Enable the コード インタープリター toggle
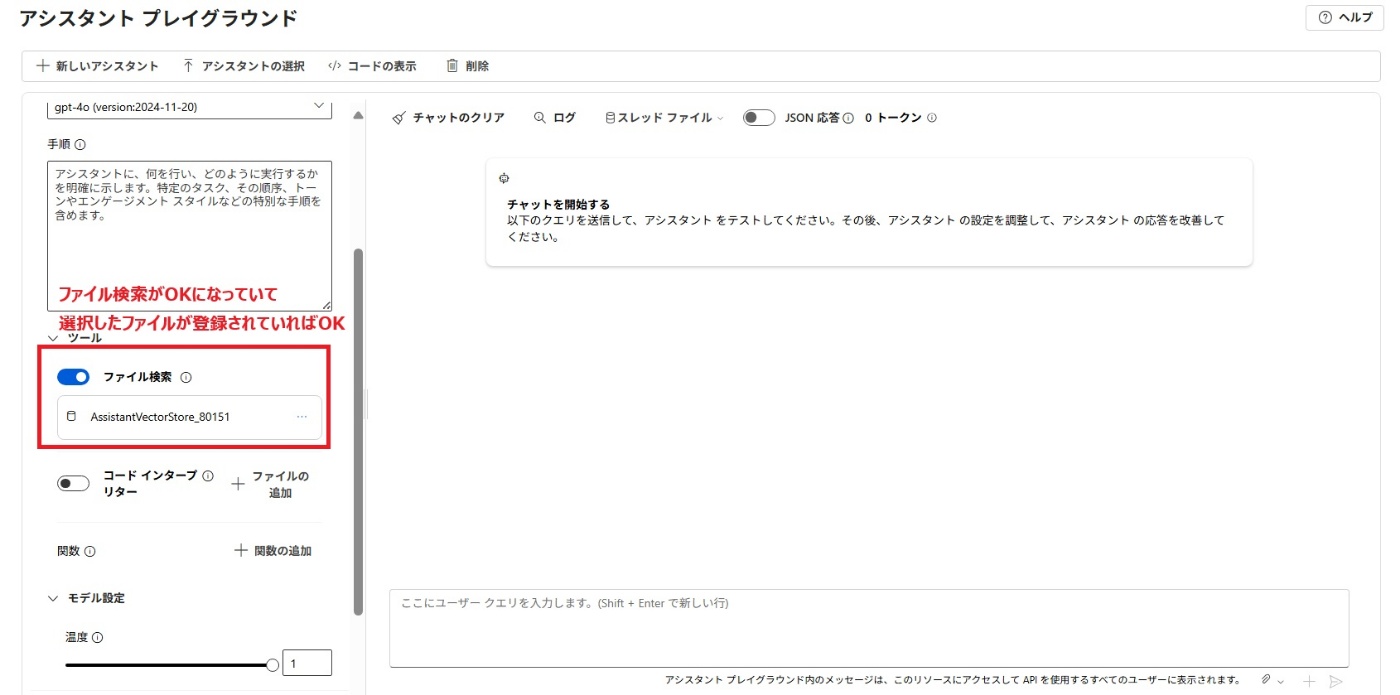The height and width of the screenshot is (695, 1400). (73, 483)
